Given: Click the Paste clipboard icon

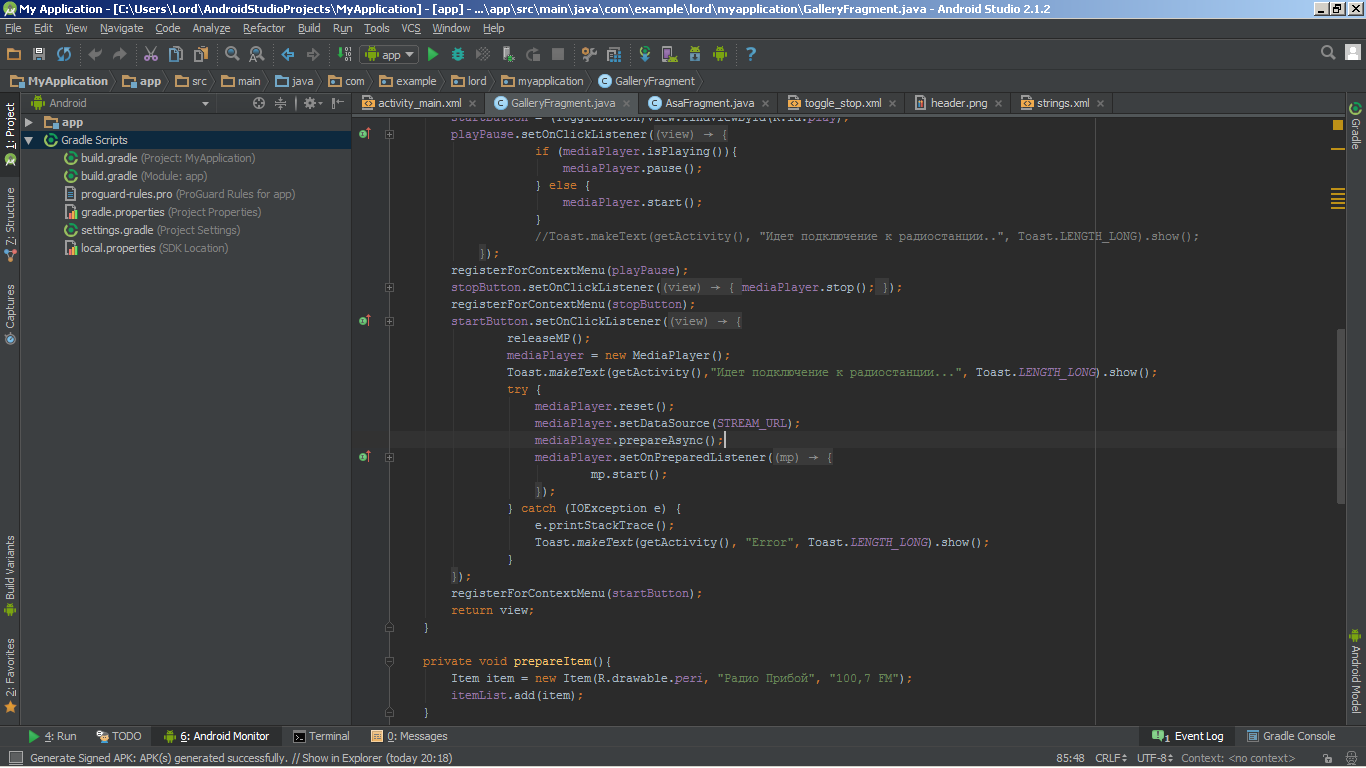Looking at the screenshot, I should (x=201, y=54).
